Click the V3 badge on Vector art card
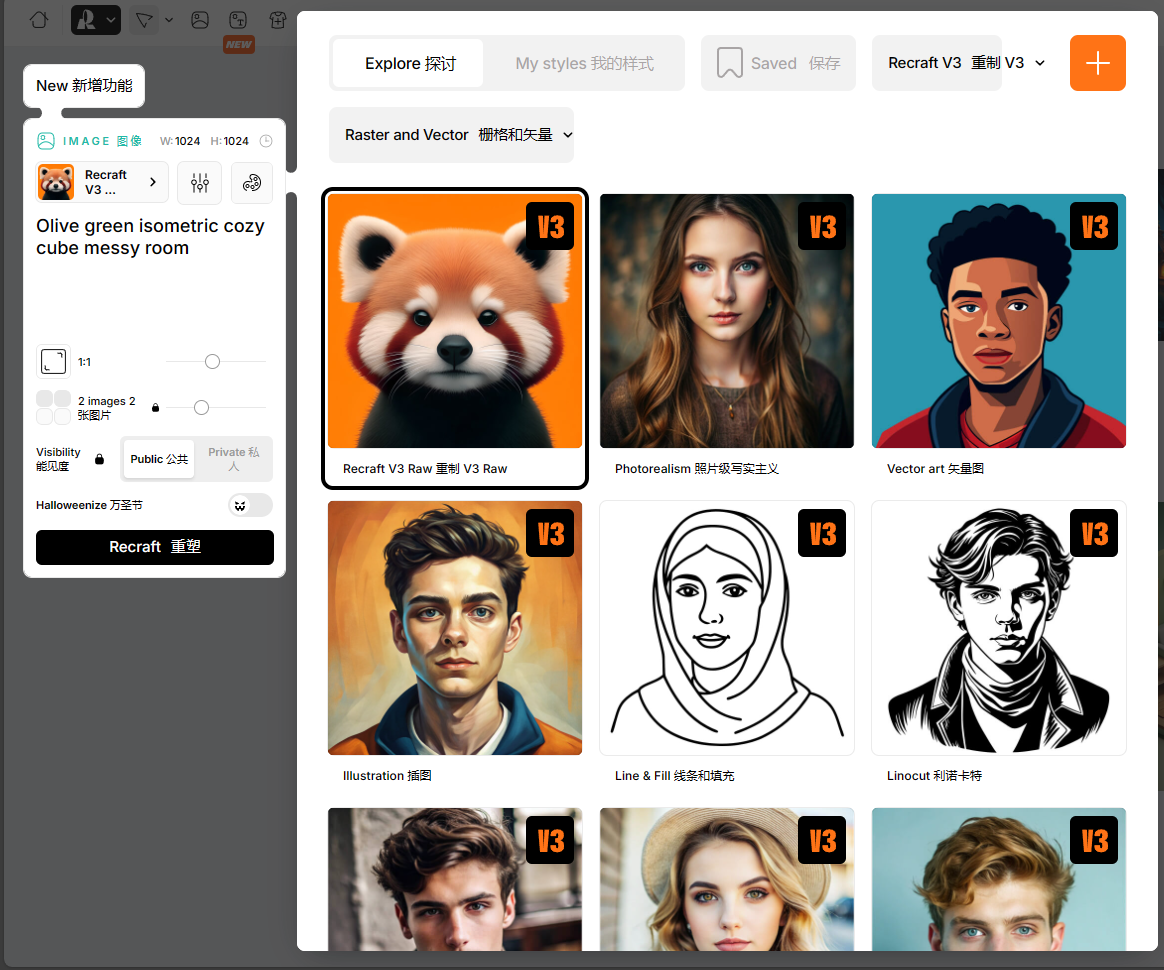This screenshot has width=1164, height=970. point(1093,226)
